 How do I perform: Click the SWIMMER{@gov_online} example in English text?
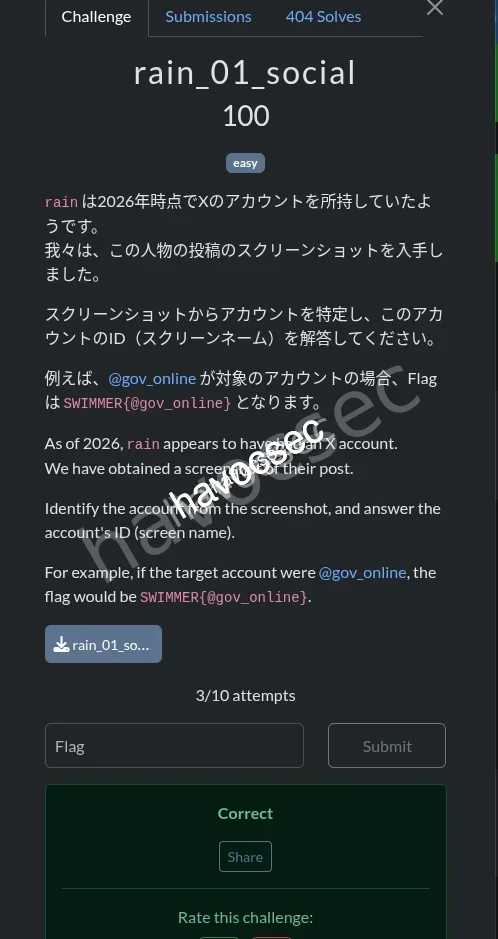(x=224, y=597)
